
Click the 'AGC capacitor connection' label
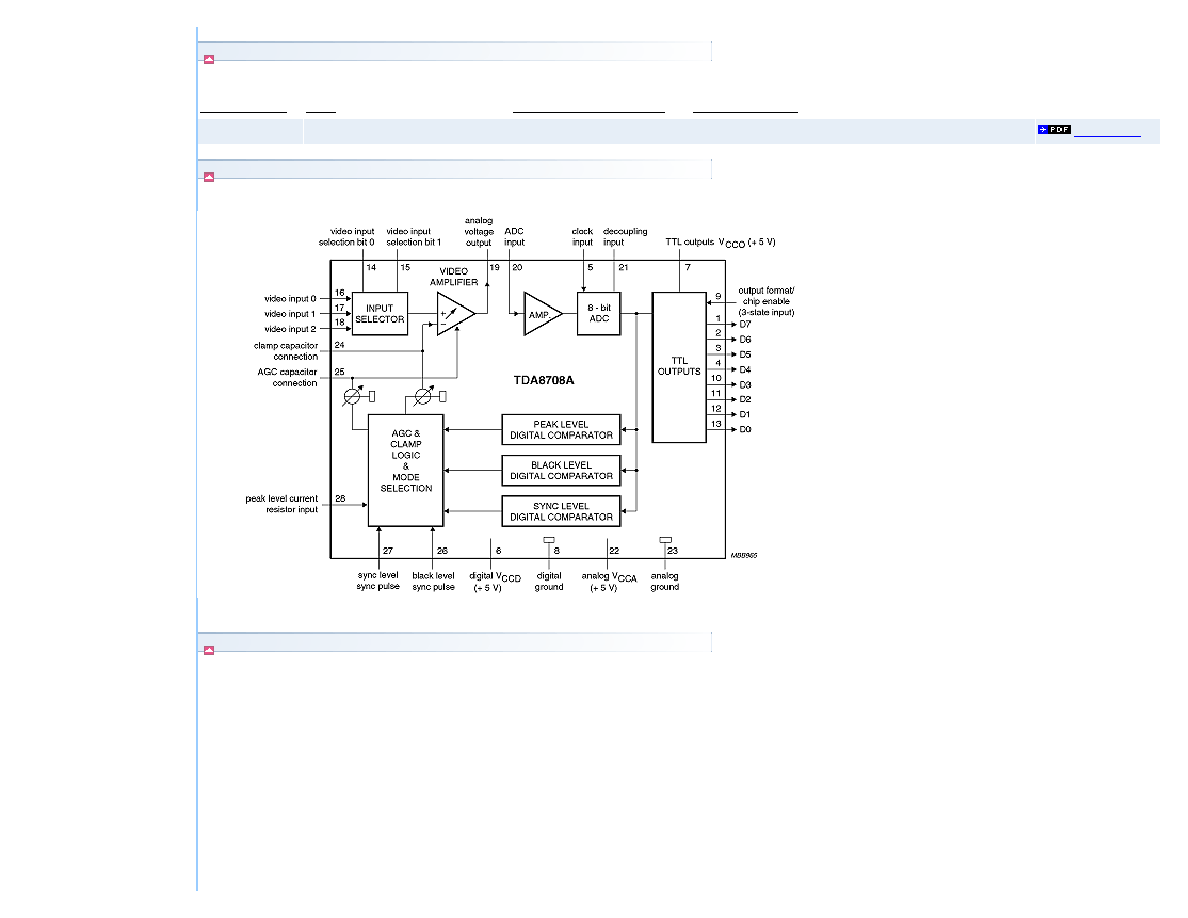[x=287, y=377]
